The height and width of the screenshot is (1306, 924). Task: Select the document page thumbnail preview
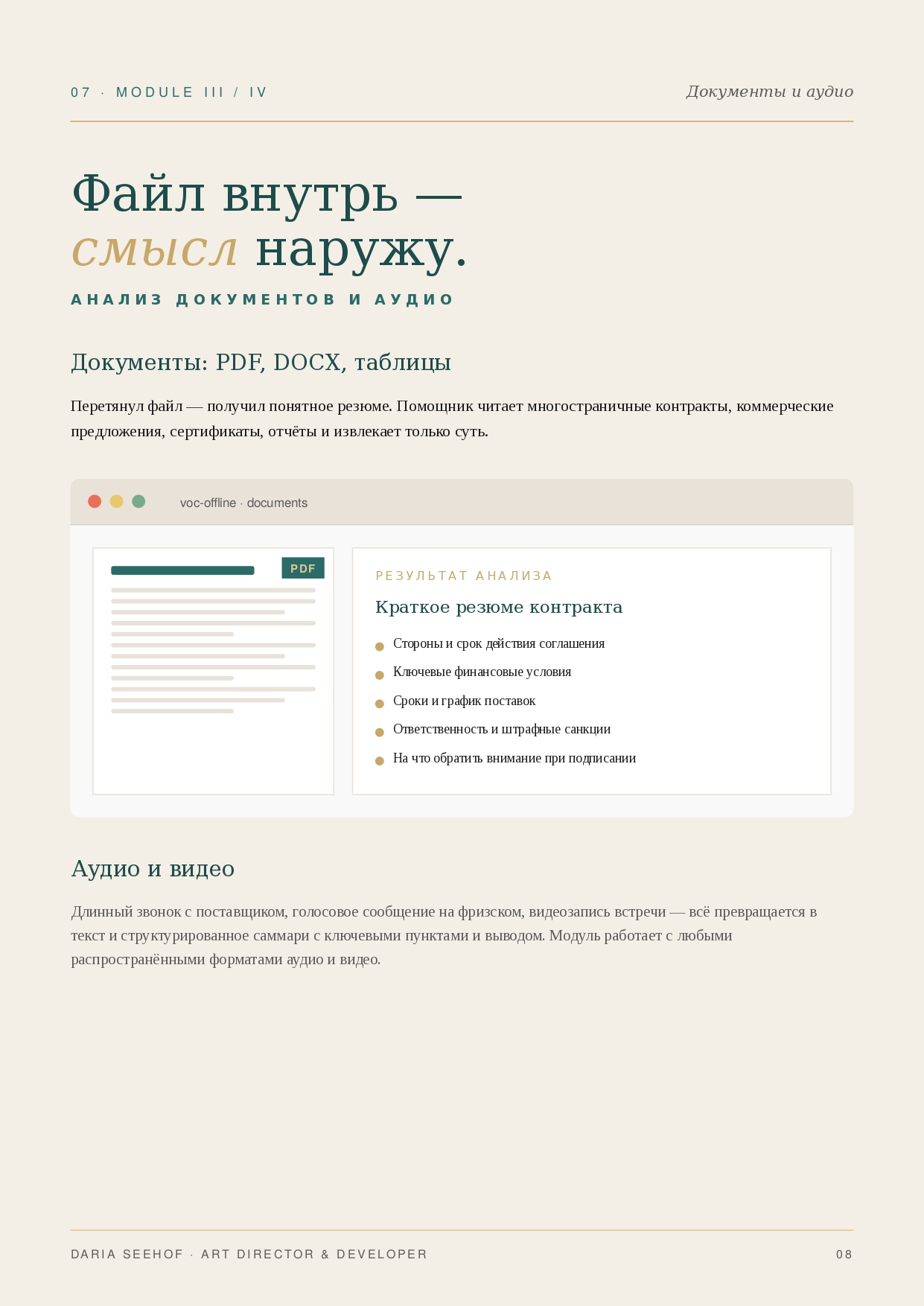point(213,671)
